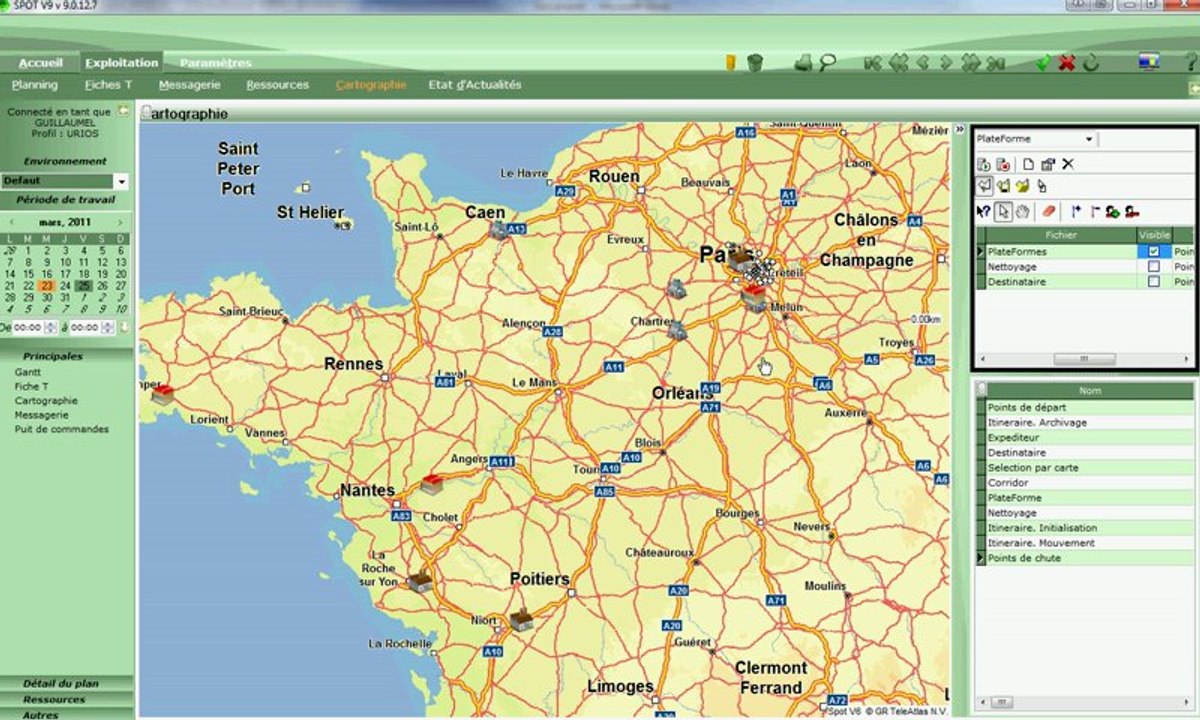Viewport: 1200px width, 720px height.
Task: Click the refresh circular arrow icon
Action: click(x=1091, y=62)
